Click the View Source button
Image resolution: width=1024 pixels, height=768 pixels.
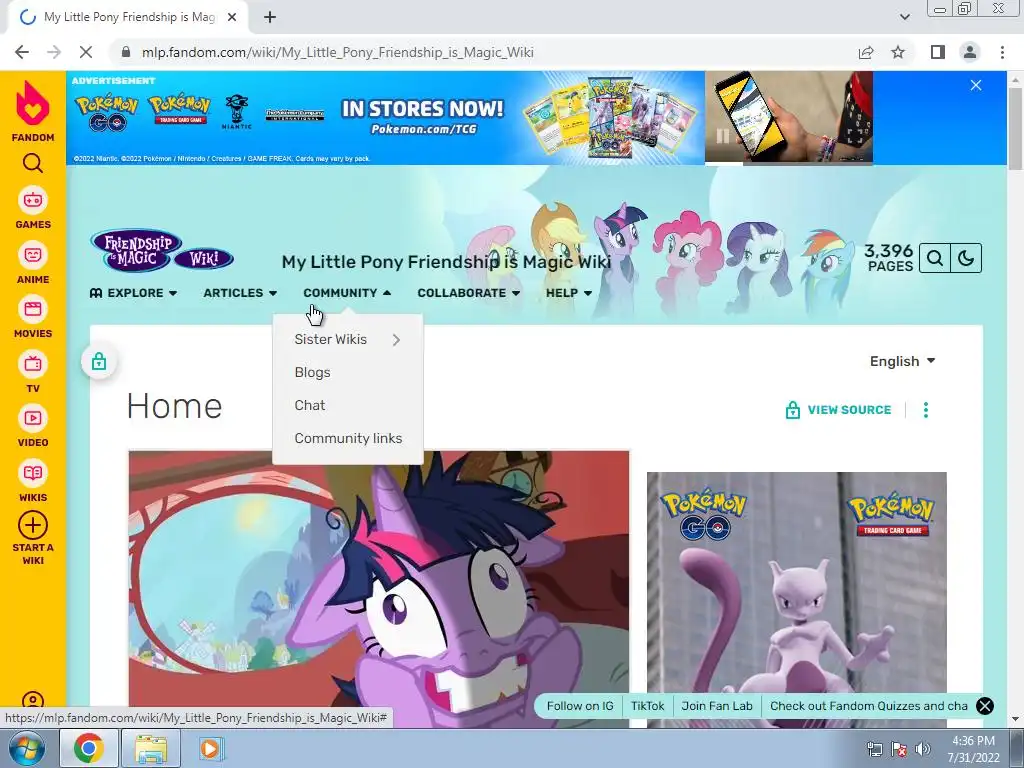pyautogui.click(x=838, y=409)
